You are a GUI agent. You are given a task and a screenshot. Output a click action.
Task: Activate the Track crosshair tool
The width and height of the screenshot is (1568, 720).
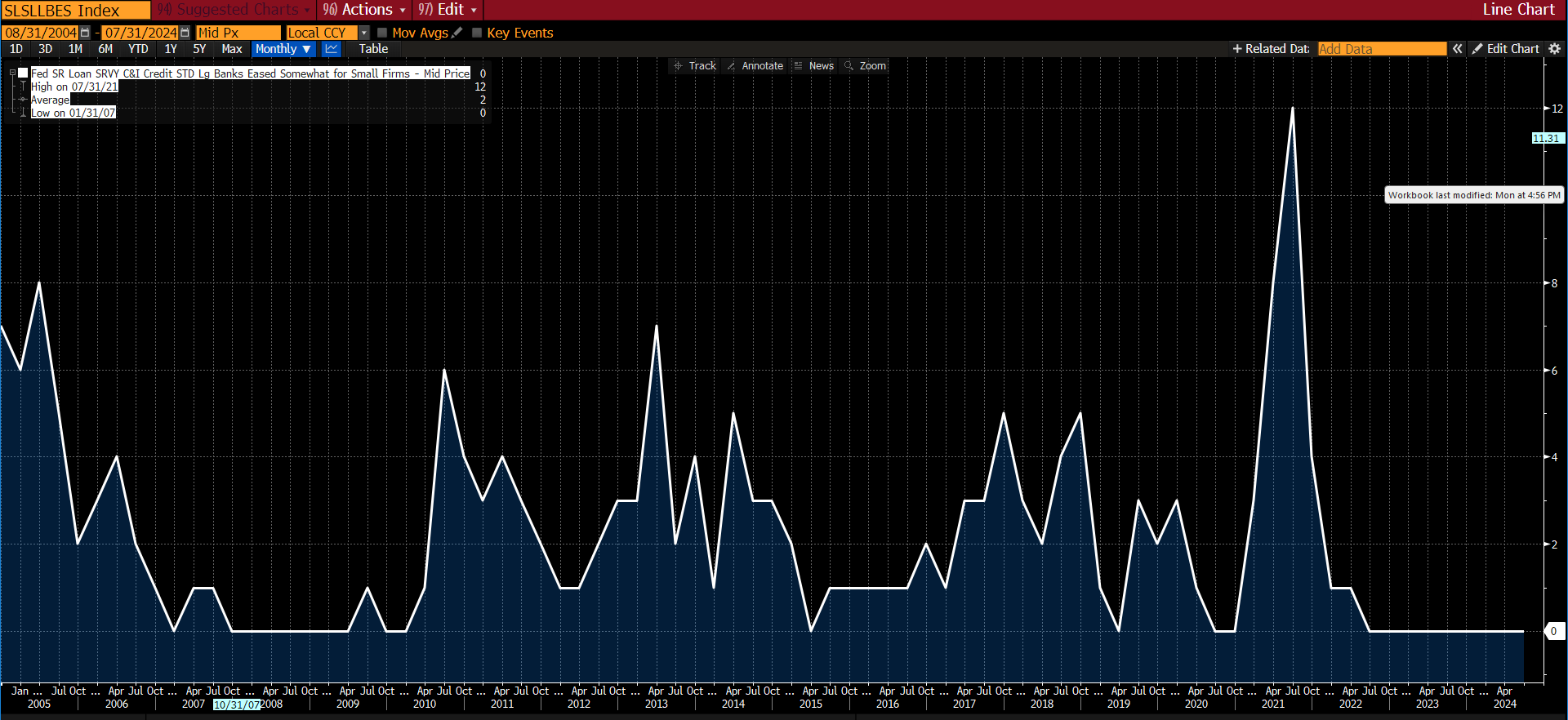coord(694,66)
